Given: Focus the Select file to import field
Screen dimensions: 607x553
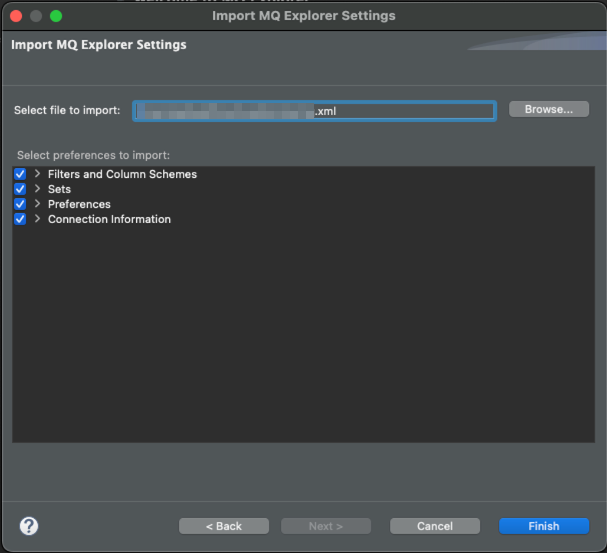Looking at the screenshot, I should click(314, 111).
